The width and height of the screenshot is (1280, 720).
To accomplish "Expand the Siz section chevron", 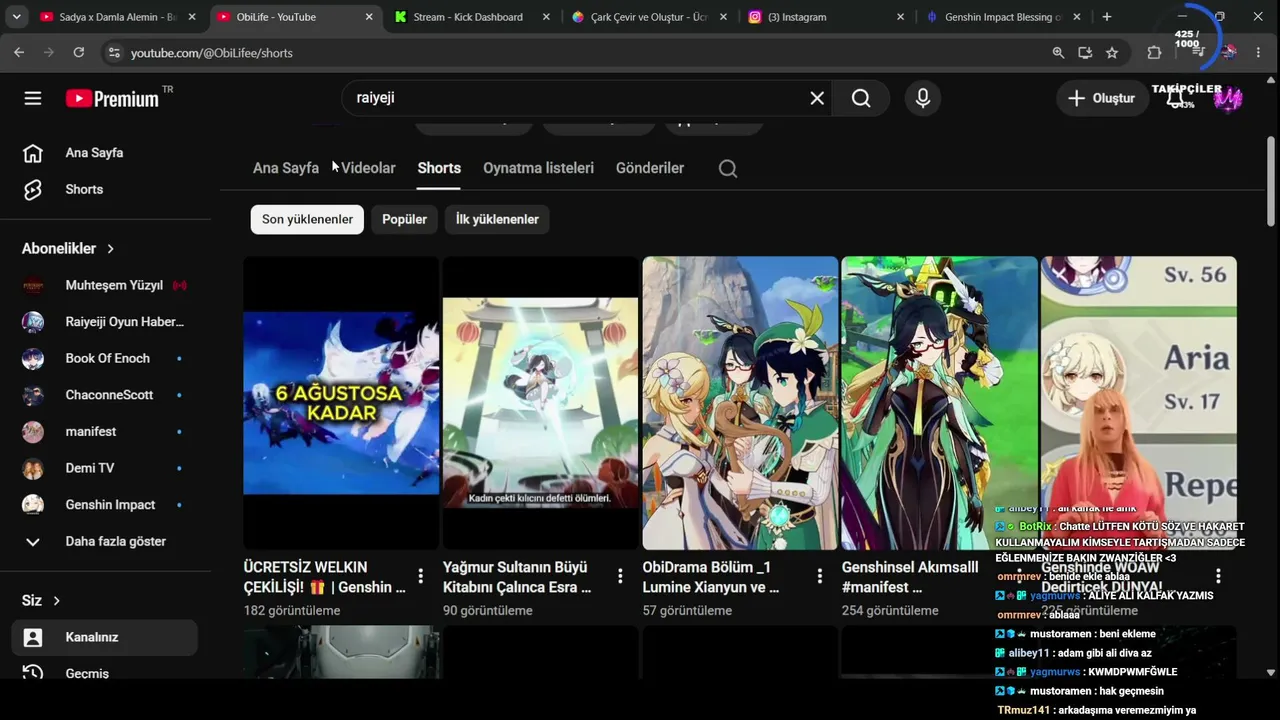I will coord(56,600).
